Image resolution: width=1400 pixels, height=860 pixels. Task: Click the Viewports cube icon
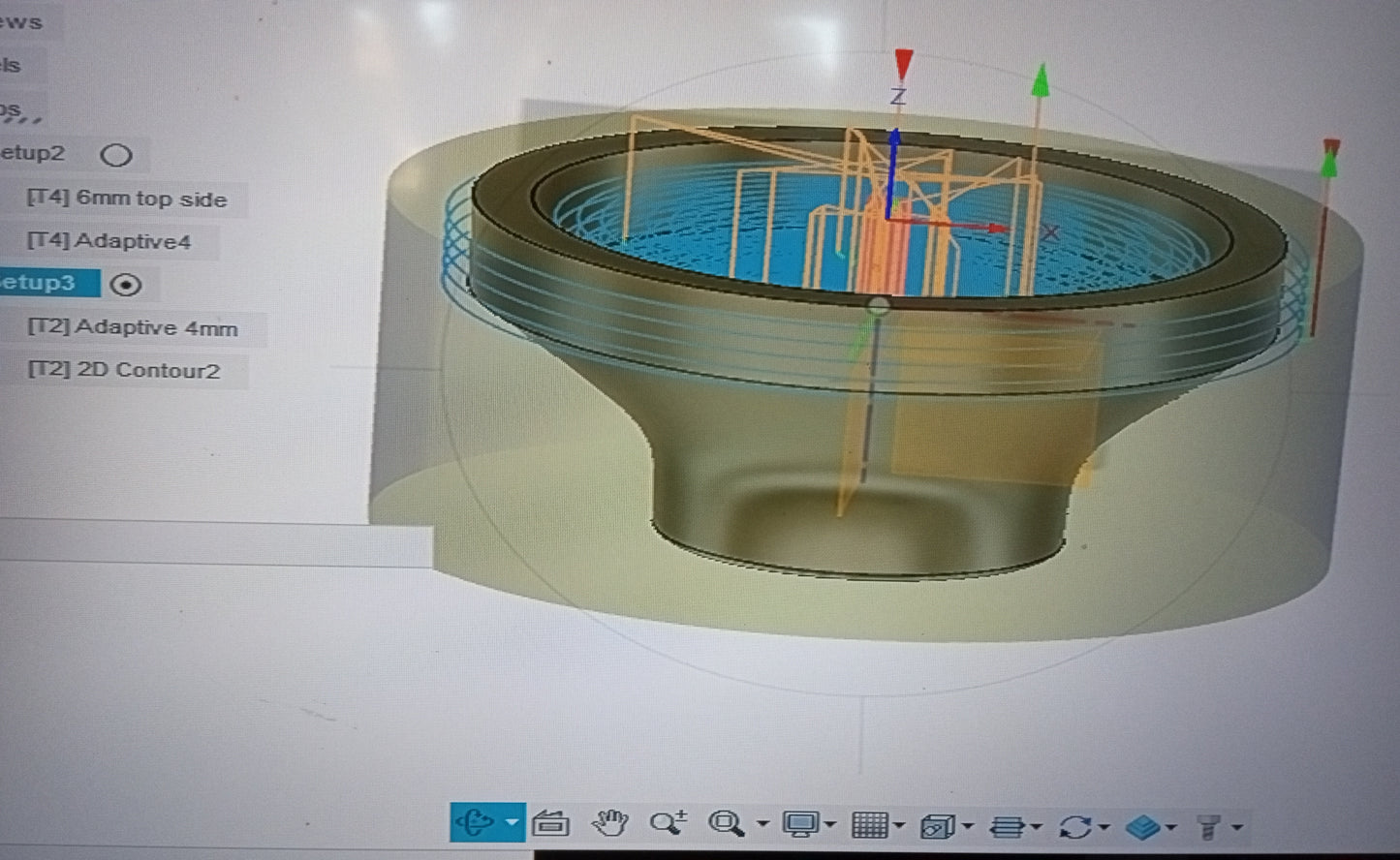(936, 826)
